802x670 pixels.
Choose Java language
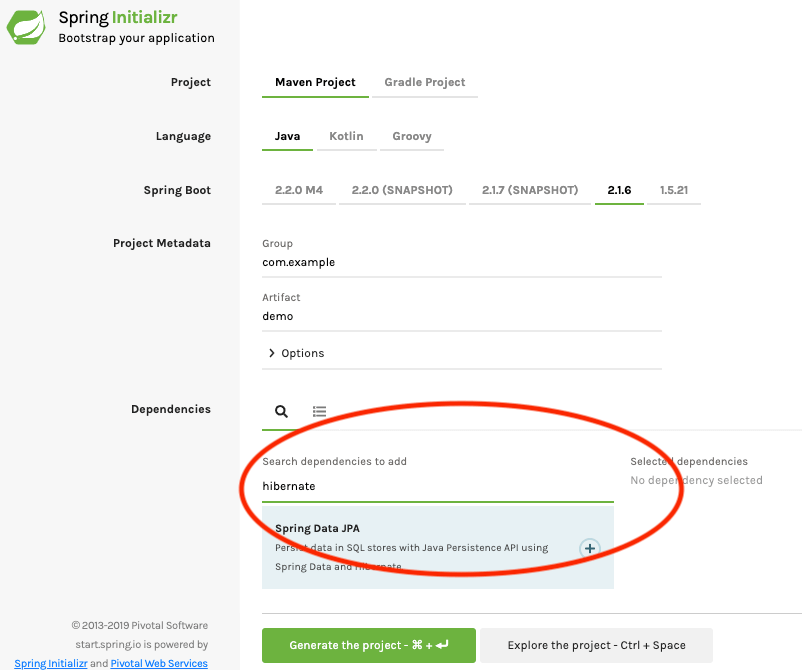(287, 137)
